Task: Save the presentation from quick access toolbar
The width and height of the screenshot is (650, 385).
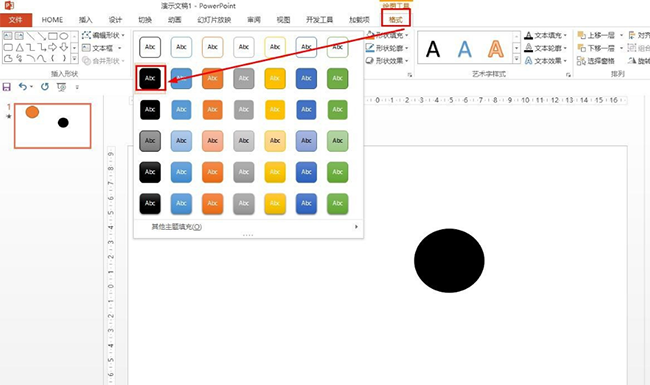Action: pos(7,87)
